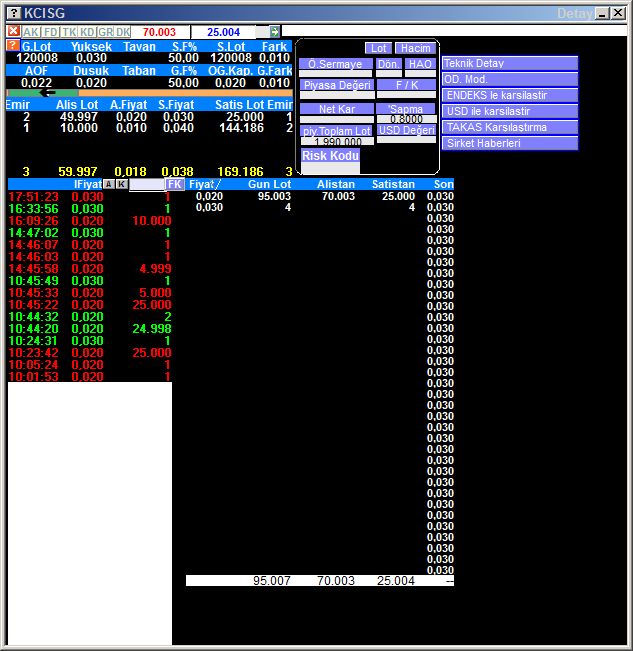Screen dimensions: 633x651
Task: Click the Alis Lot column header
Action: point(77,105)
